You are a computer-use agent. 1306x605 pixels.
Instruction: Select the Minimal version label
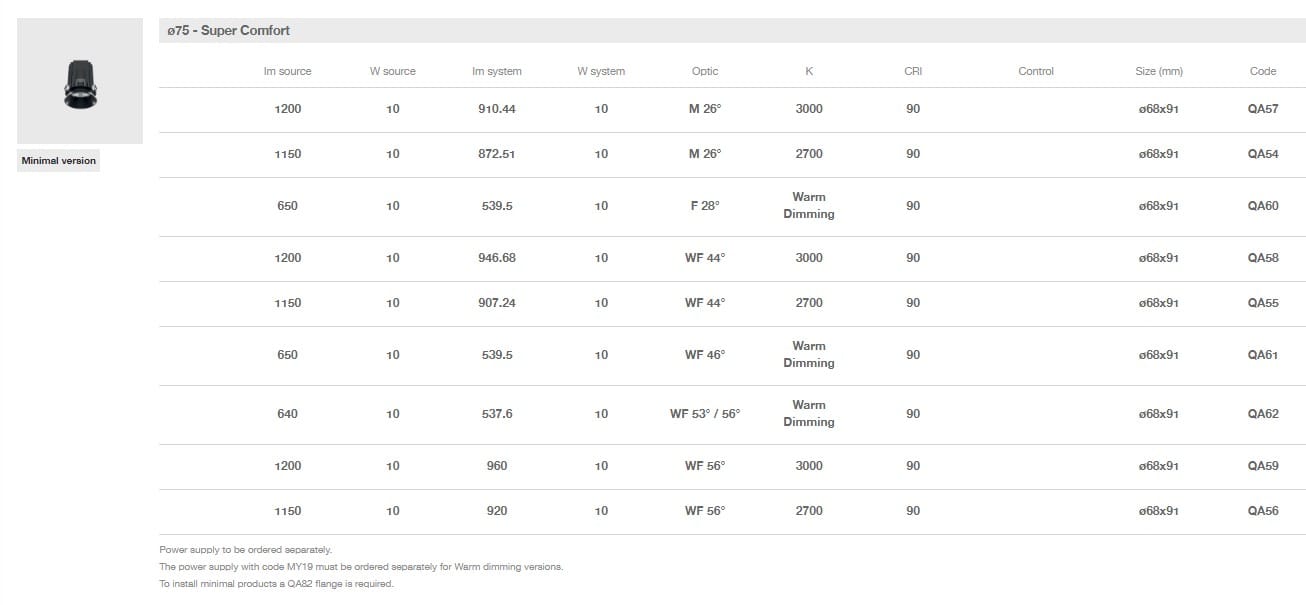[x=59, y=161]
